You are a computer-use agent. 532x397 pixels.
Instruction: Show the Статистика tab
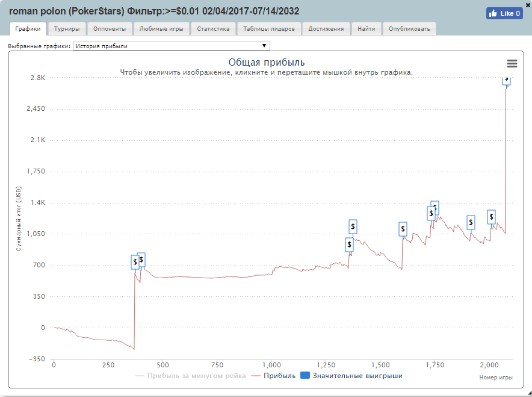(213, 29)
